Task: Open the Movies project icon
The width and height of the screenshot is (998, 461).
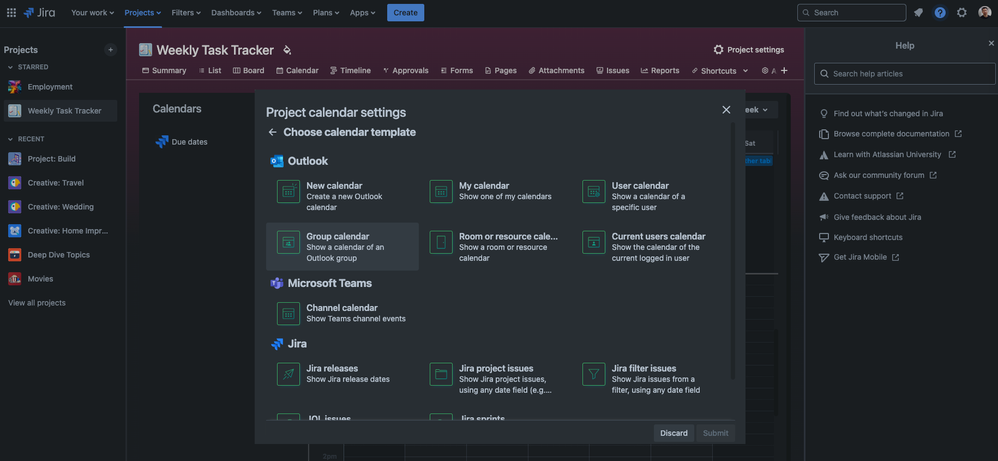Action: (15, 279)
